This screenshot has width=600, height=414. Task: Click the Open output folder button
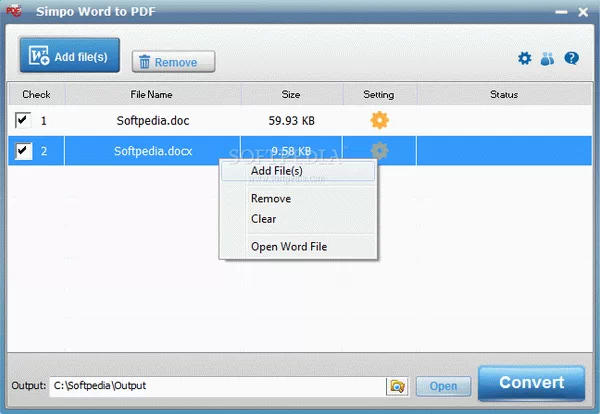(443, 386)
